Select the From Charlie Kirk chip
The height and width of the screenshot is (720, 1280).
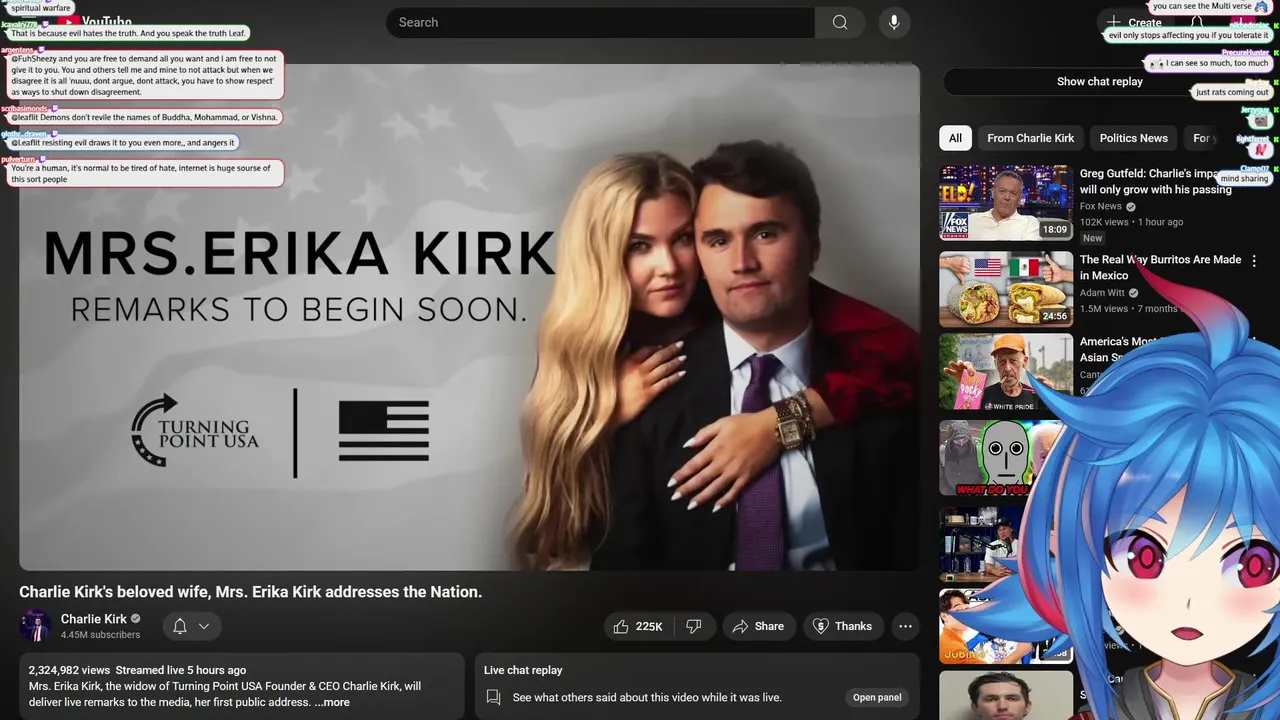[x=1030, y=138]
